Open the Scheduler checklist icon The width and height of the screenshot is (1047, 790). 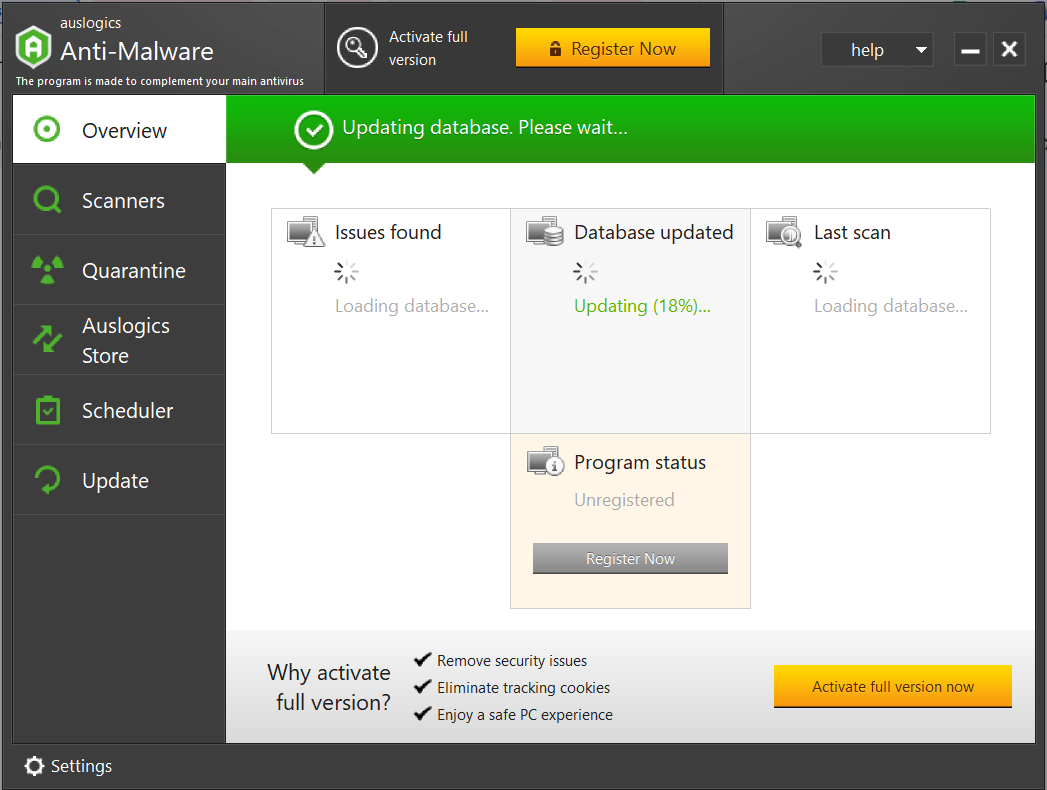click(x=47, y=410)
